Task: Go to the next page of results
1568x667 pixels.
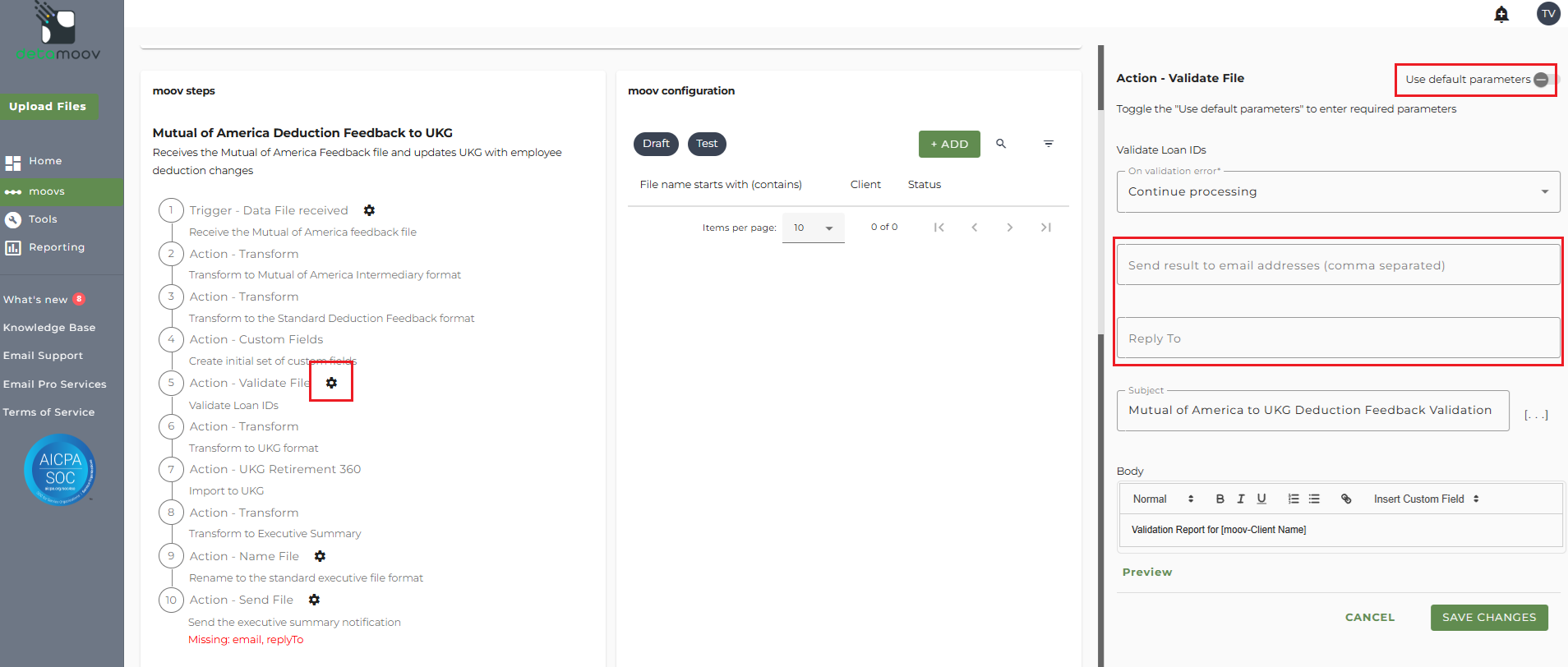Action: [x=1010, y=228]
